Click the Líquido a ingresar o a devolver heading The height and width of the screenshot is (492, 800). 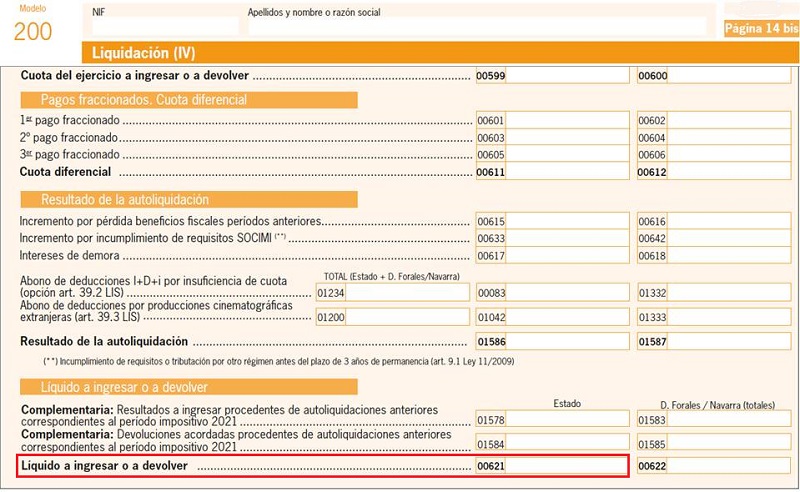click(189, 387)
